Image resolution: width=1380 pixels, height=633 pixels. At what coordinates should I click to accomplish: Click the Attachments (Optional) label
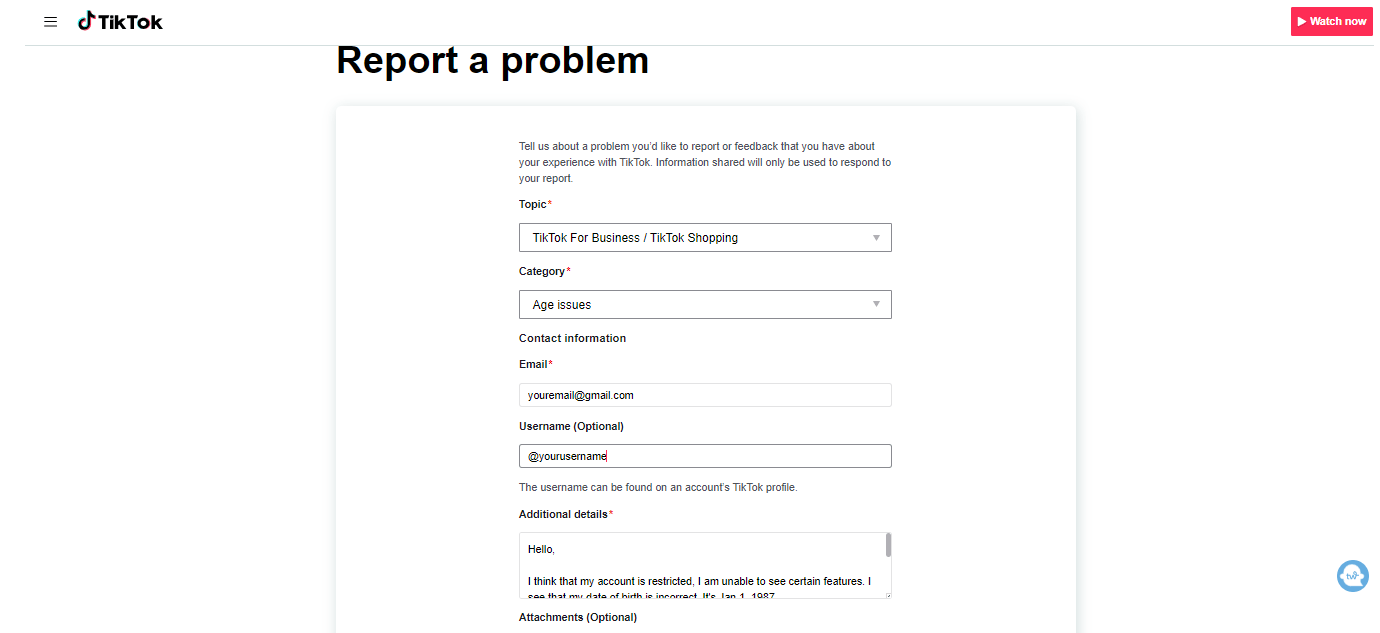point(577,617)
